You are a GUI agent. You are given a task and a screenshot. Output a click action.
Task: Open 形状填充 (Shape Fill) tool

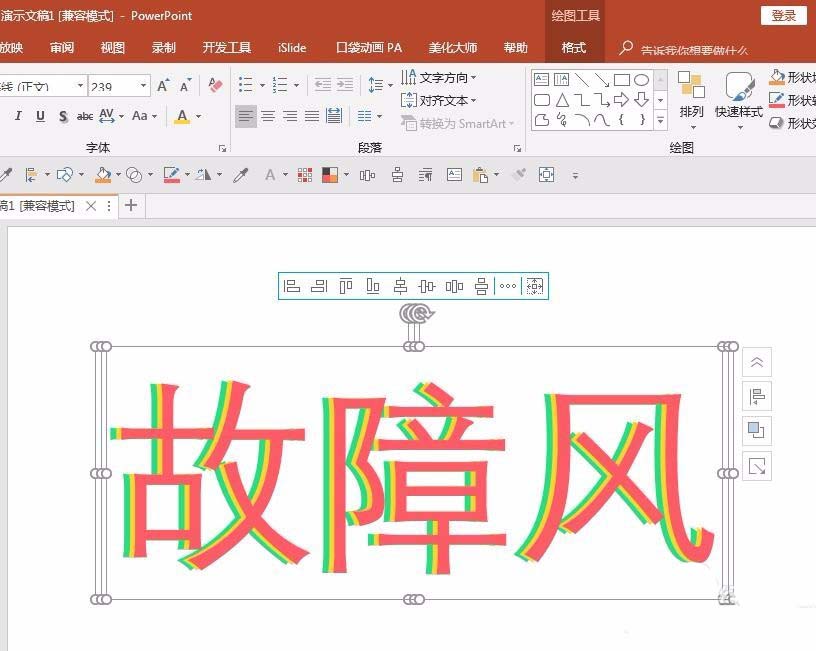point(790,76)
